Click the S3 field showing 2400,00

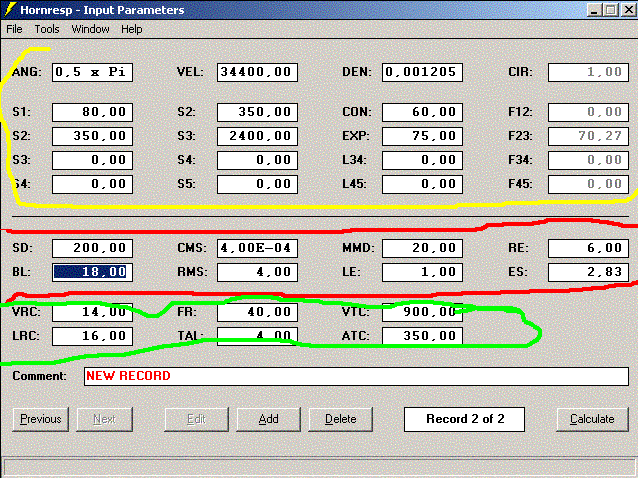pos(257,136)
